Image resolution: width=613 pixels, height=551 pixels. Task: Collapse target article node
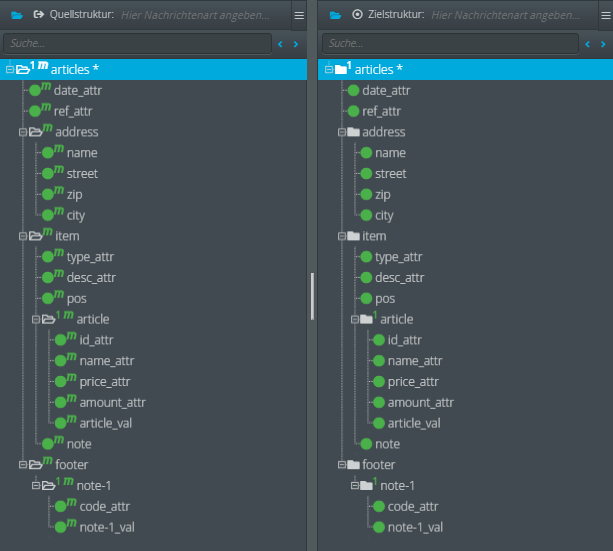click(x=355, y=319)
